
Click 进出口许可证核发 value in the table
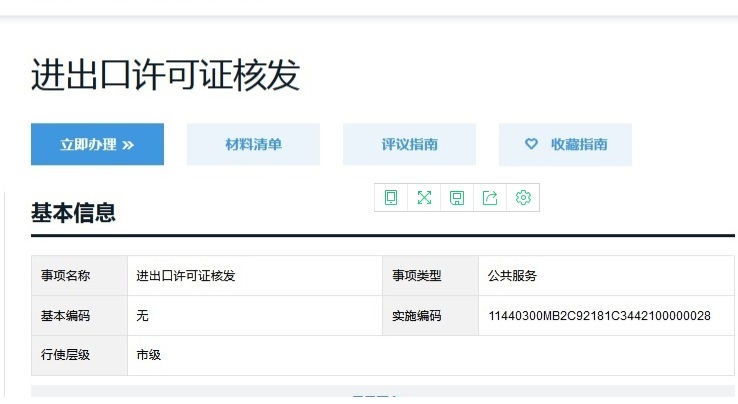coord(186,276)
